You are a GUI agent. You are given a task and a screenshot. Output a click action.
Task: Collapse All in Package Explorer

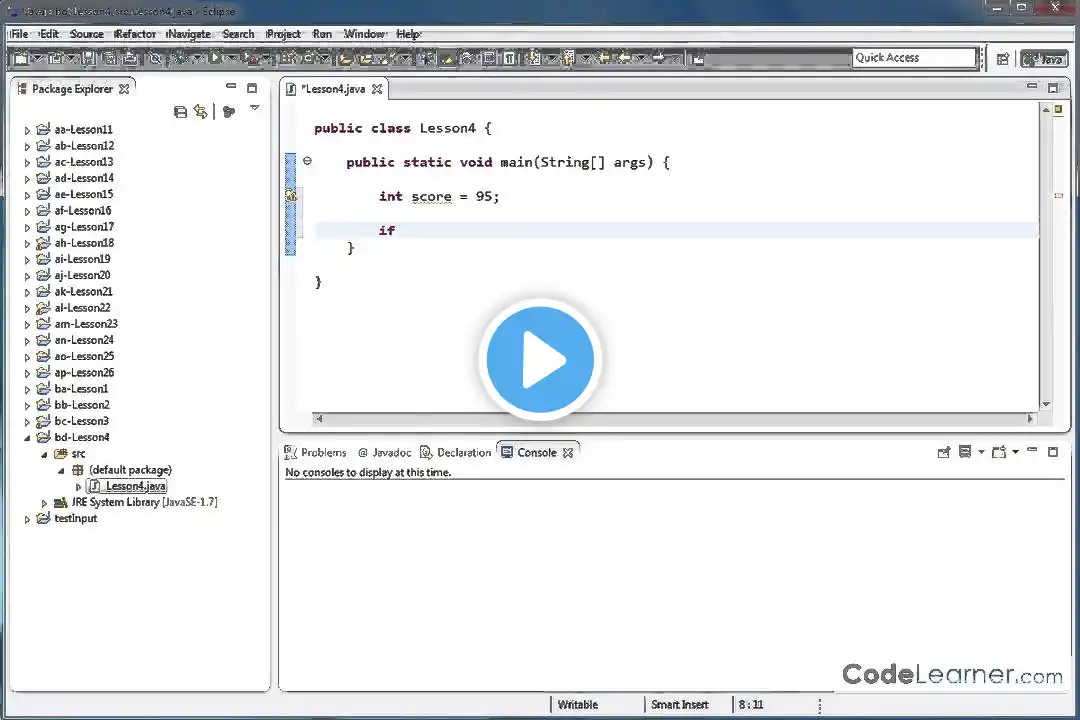(x=180, y=112)
